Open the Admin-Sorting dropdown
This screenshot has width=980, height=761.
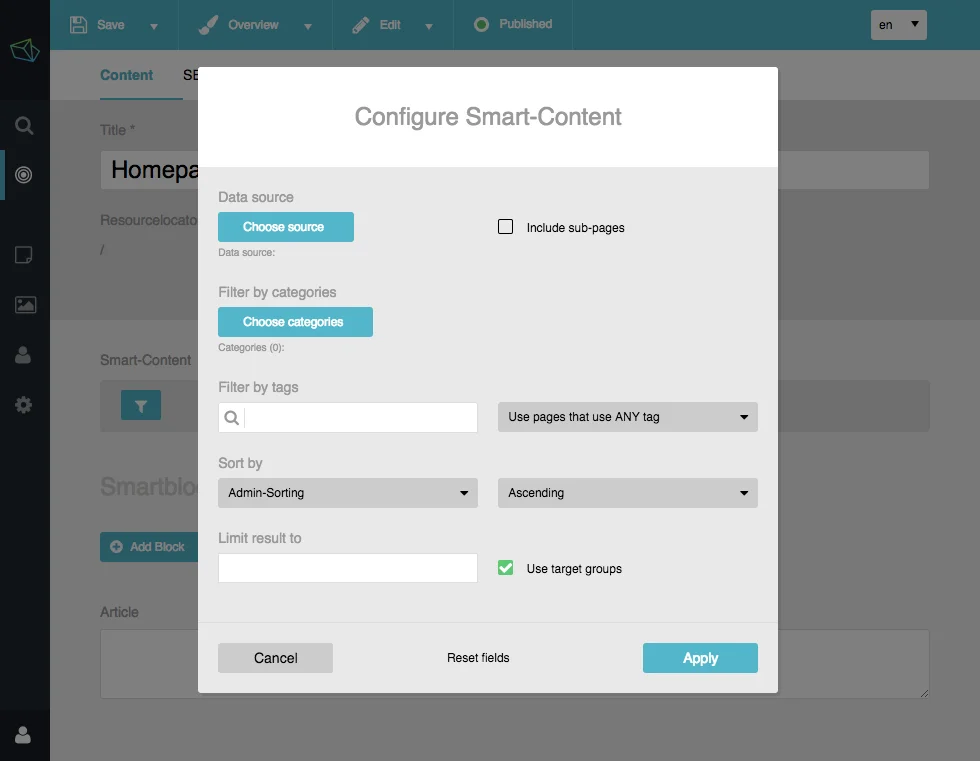point(347,492)
